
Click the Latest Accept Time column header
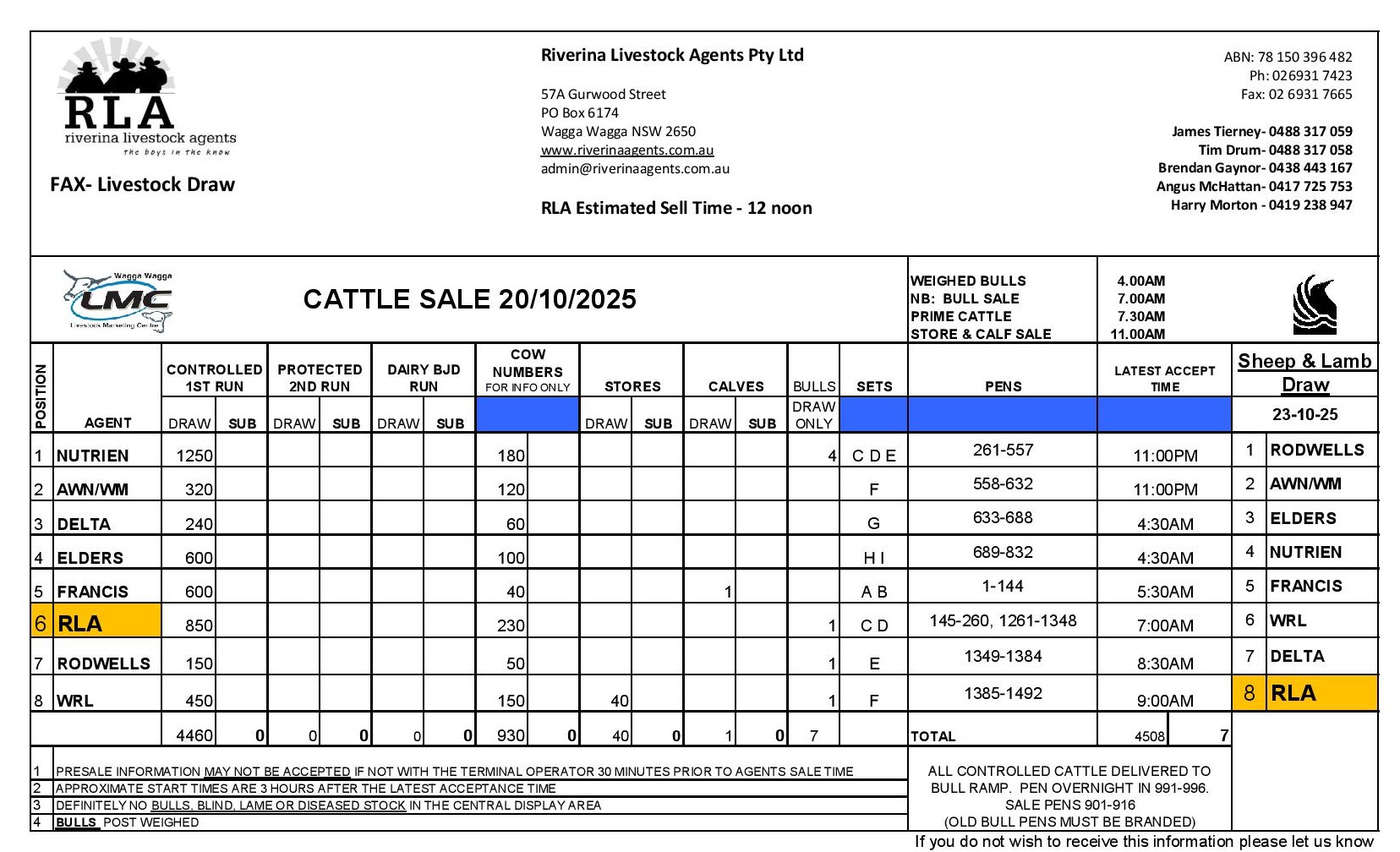point(1164,378)
